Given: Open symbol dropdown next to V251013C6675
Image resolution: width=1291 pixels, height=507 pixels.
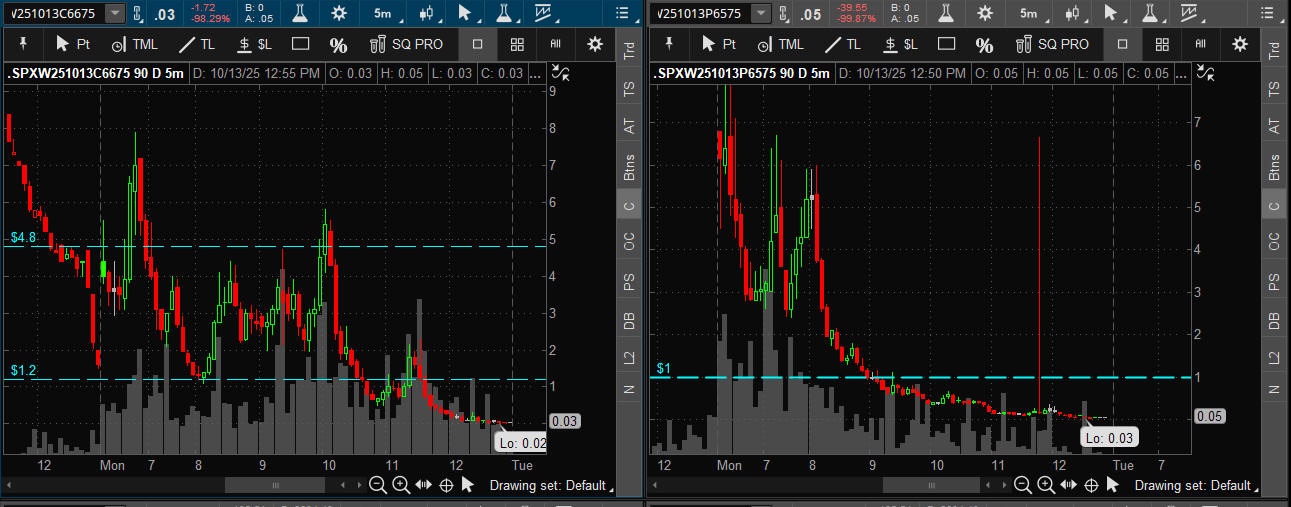Looking at the screenshot, I should click(x=115, y=13).
